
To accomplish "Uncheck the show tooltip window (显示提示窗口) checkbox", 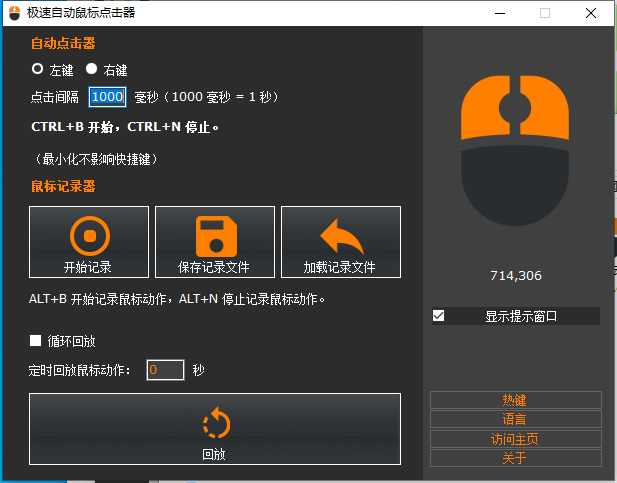I will (438, 316).
